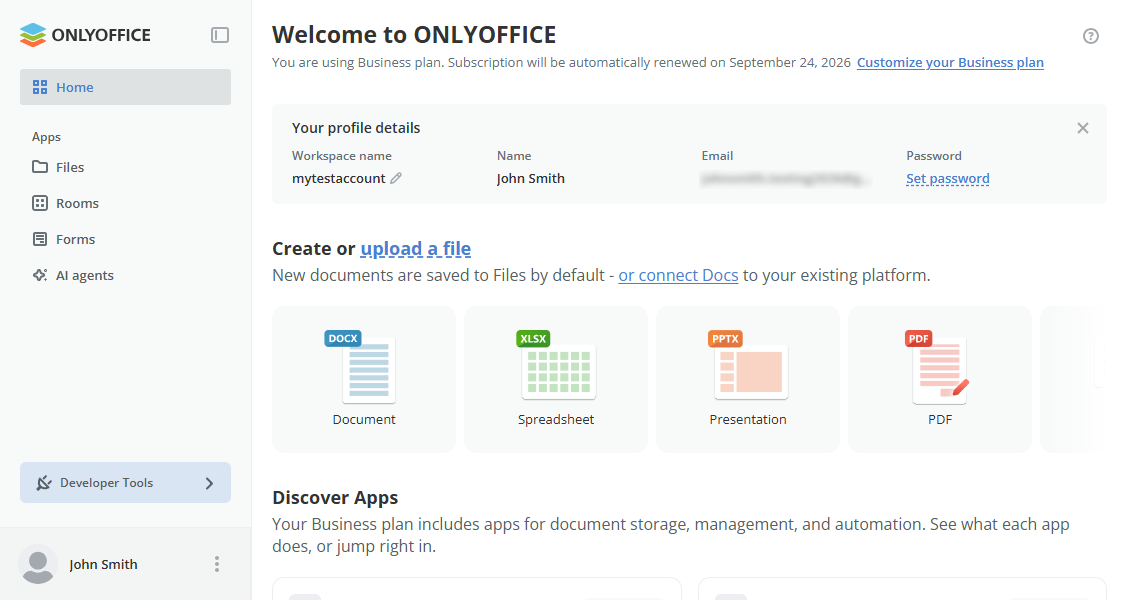1144x600 pixels.
Task: Click the upload a file link
Action: tap(416, 249)
